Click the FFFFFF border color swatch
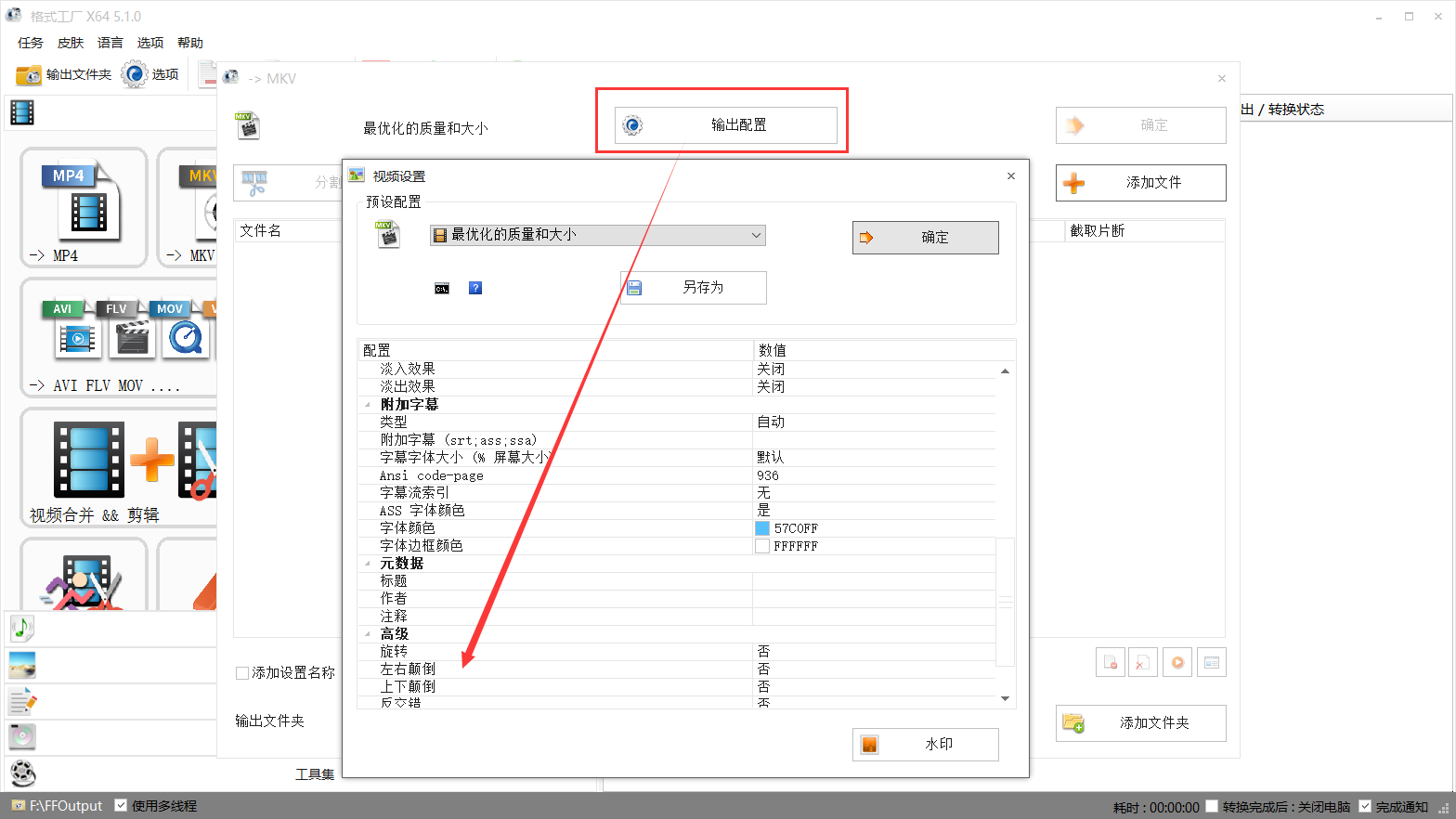This screenshot has height=819, width=1456. [x=762, y=546]
